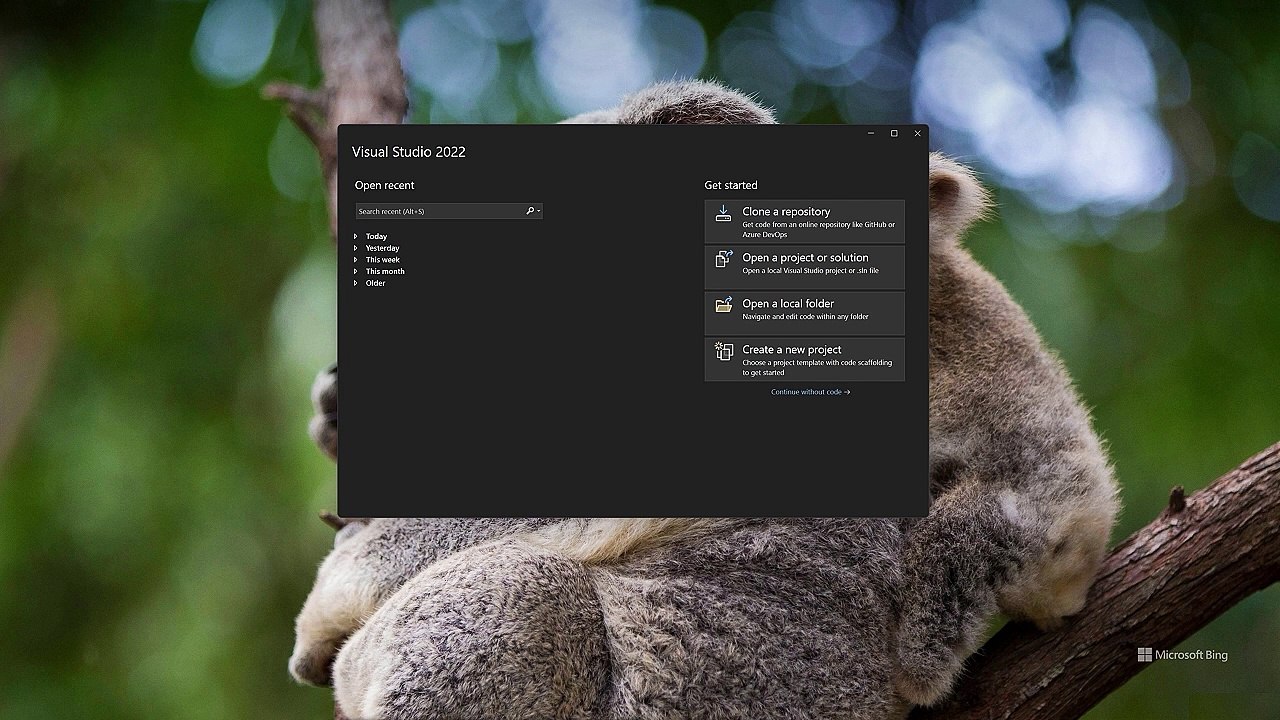Click the Clone a repository download icon
Image resolution: width=1280 pixels, height=720 pixels.
pyautogui.click(x=723, y=213)
